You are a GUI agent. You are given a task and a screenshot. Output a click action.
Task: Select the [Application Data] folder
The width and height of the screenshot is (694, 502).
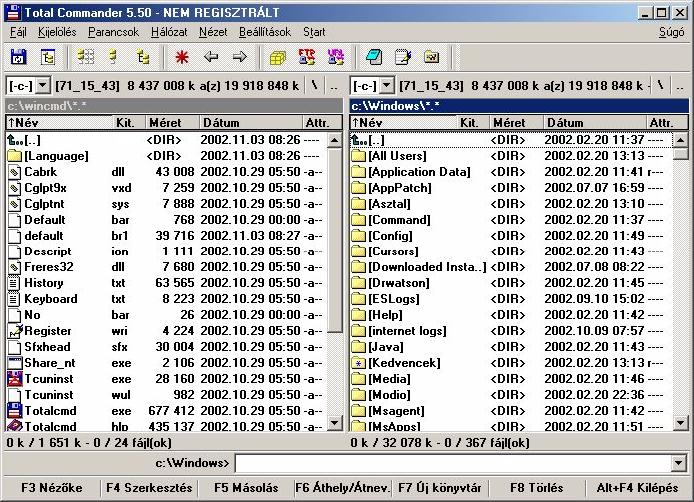tap(511, 172)
